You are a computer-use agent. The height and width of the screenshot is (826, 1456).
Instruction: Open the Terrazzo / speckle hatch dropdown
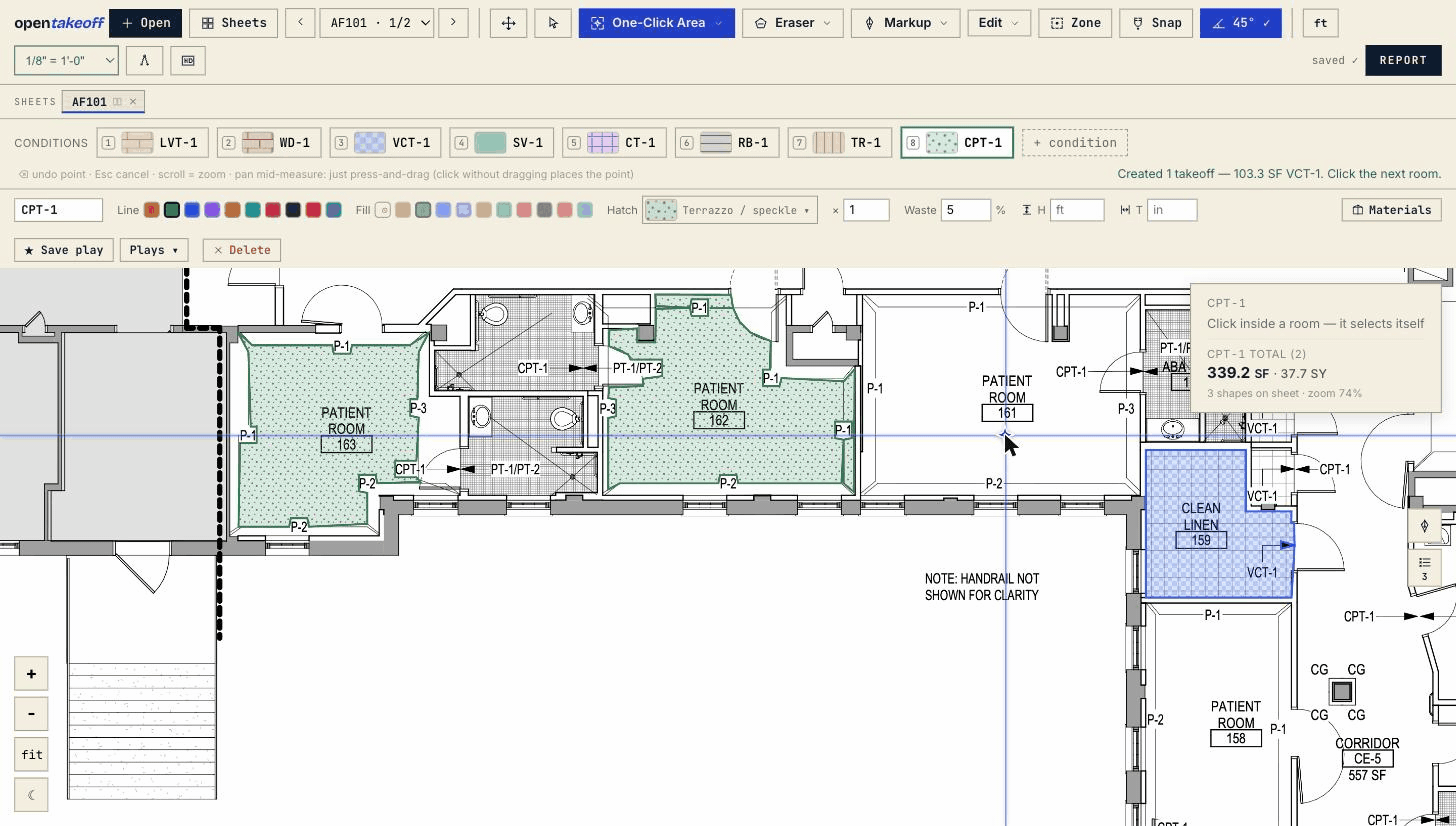(729, 210)
